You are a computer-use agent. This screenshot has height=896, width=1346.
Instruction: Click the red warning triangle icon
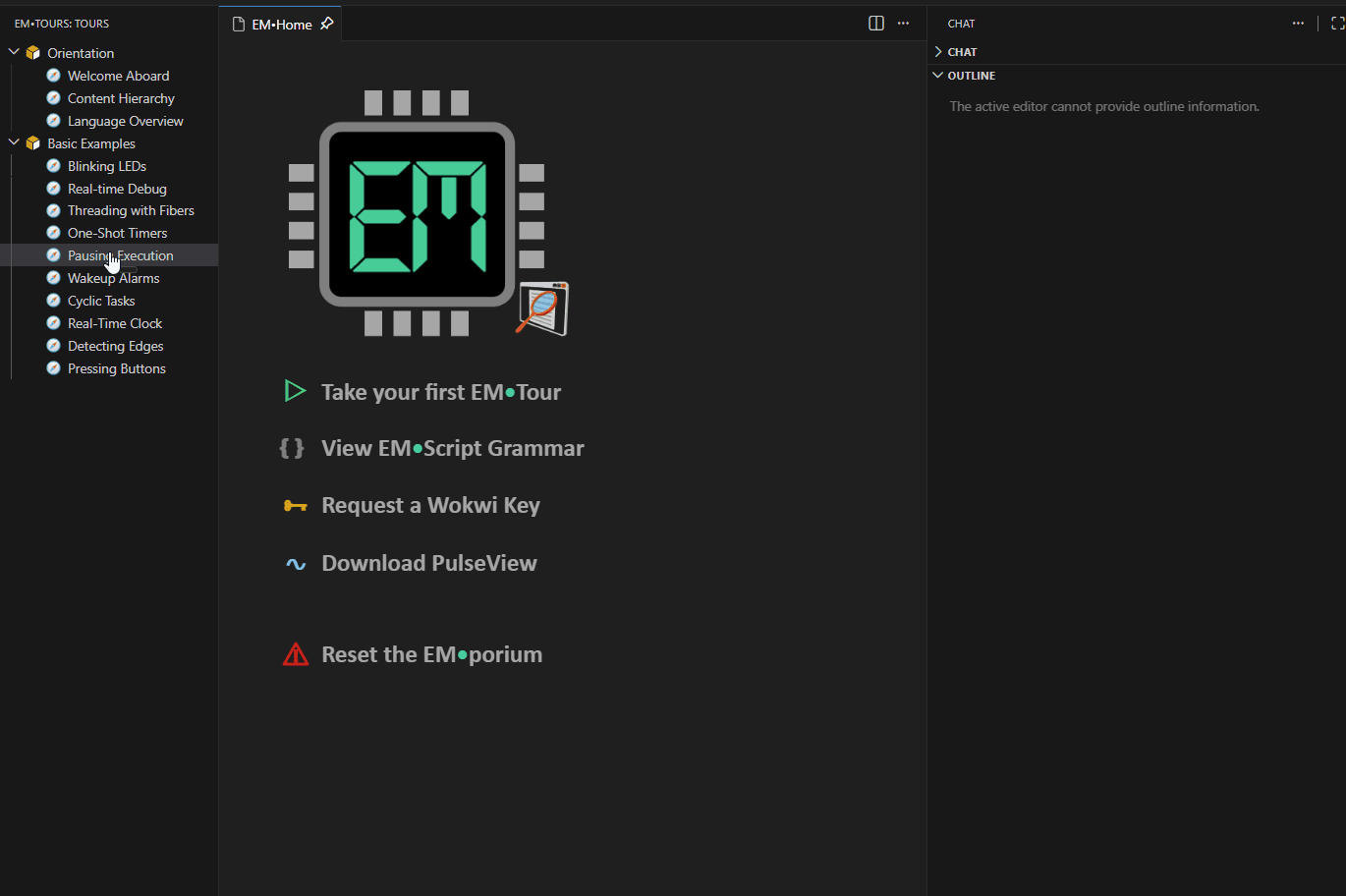pyautogui.click(x=295, y=655)
